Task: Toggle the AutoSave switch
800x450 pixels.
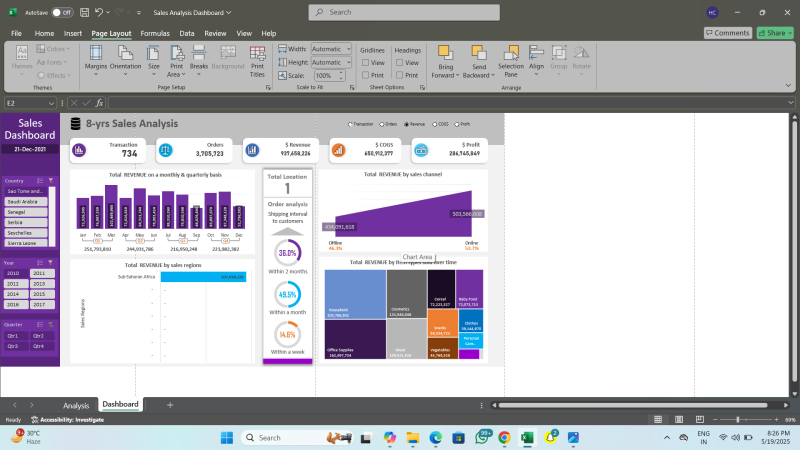Action: pos(62,12)
